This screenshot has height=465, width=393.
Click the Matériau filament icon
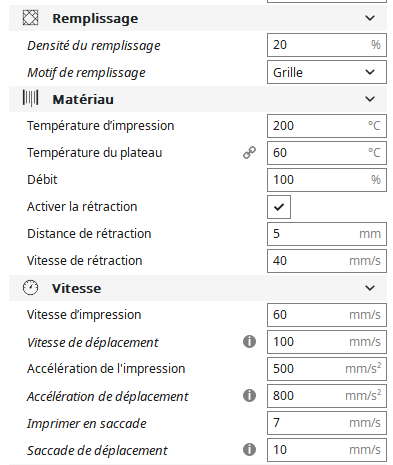[x=30, y=99]
